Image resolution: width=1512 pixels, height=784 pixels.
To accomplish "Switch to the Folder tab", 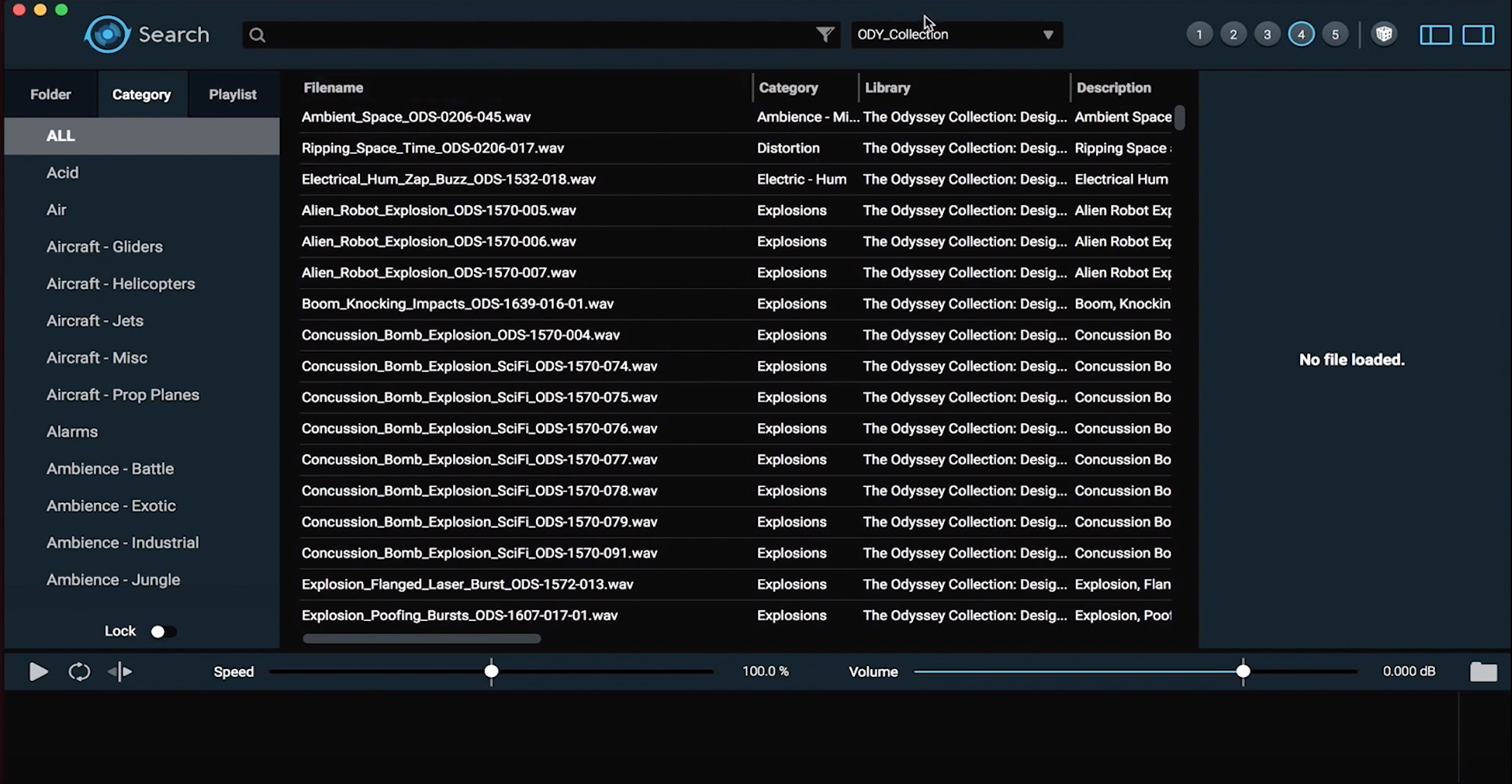I will tap(49, 94).
